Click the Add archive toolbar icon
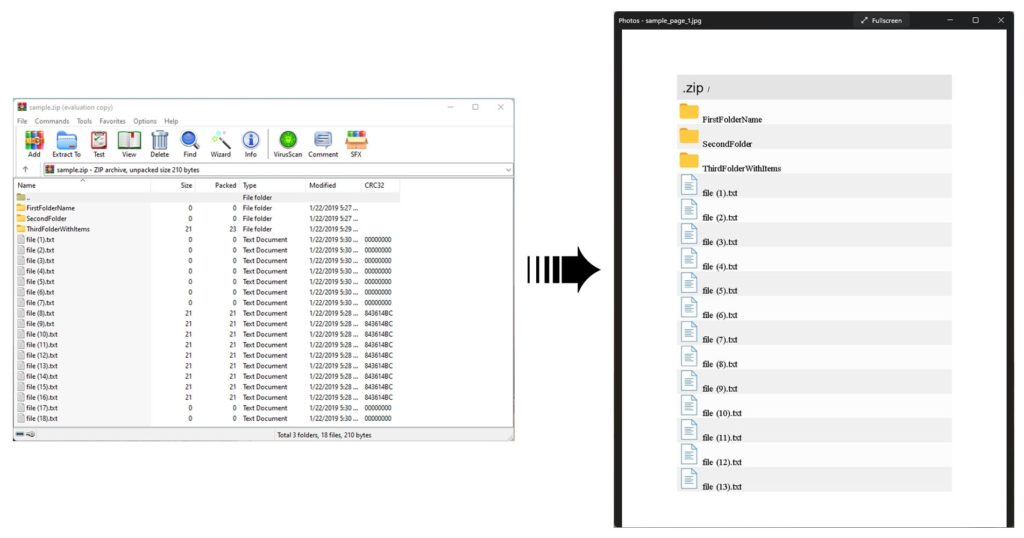1024x538 pixels. pyautogui.click(x=34, y=143)
